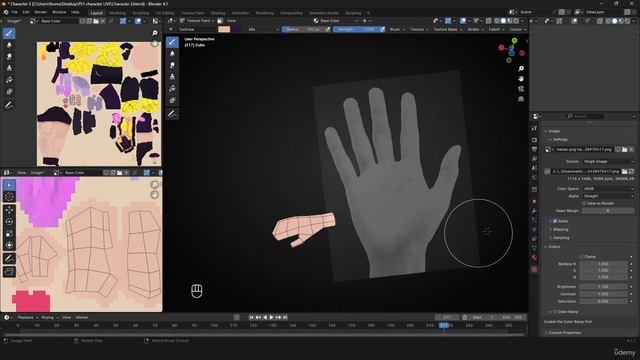Open the Brush popover dropdown
Screen dimensions: 640x360
397,29
